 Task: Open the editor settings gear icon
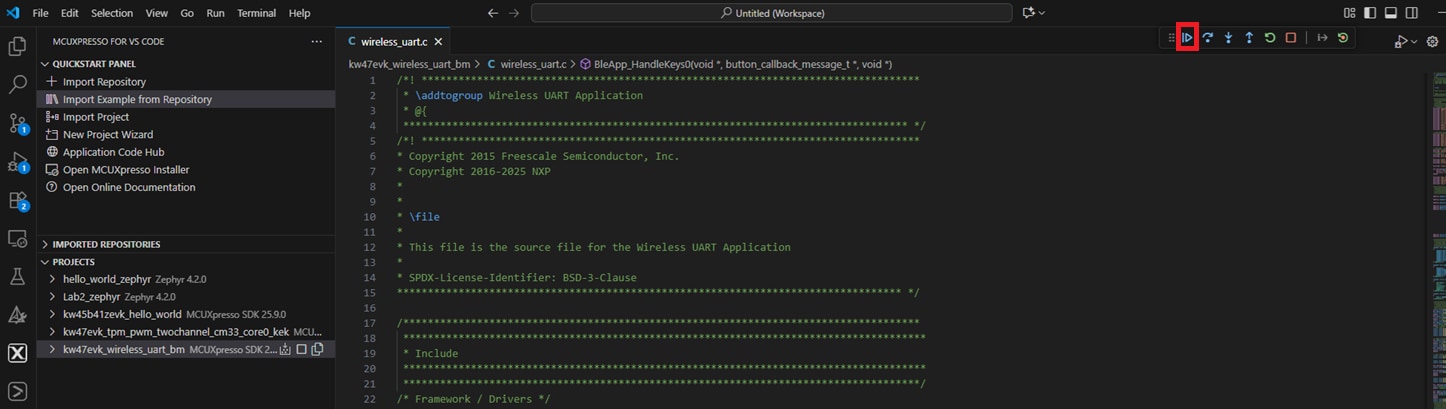point(1432,41)
